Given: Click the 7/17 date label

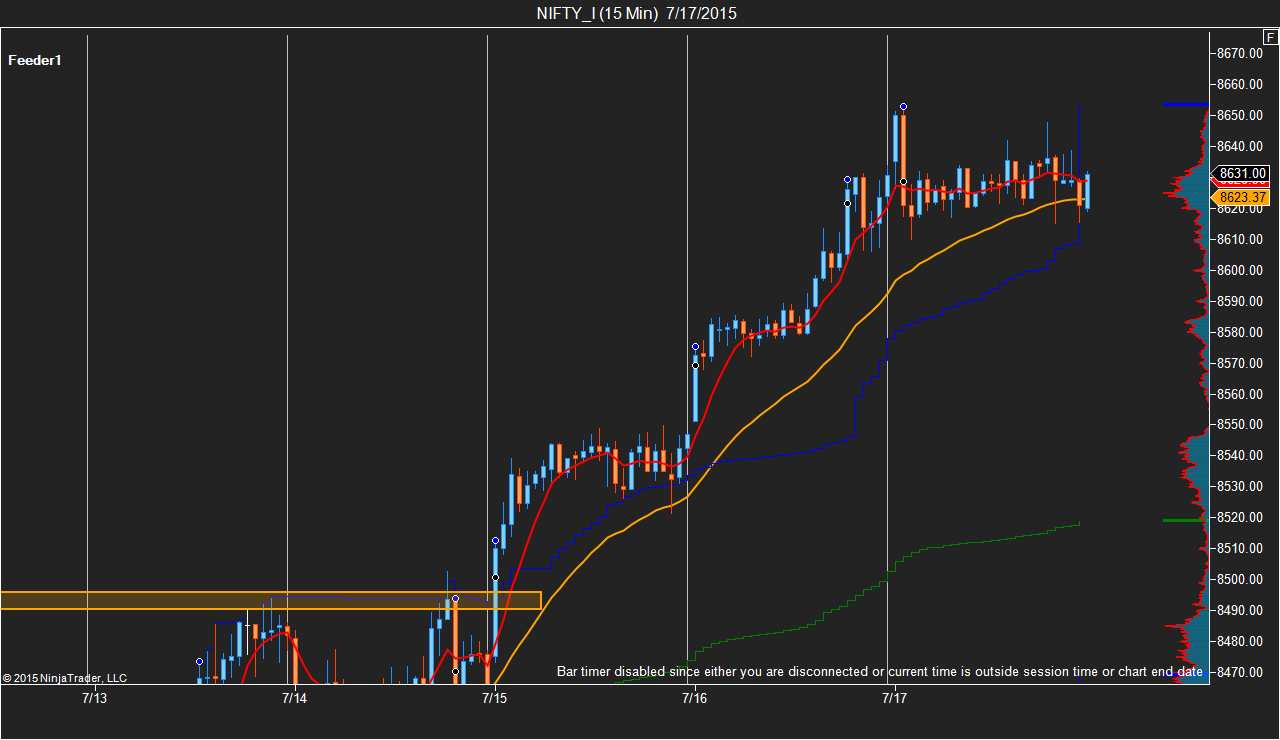Looking at the screenshot, I should click(894, 698).
